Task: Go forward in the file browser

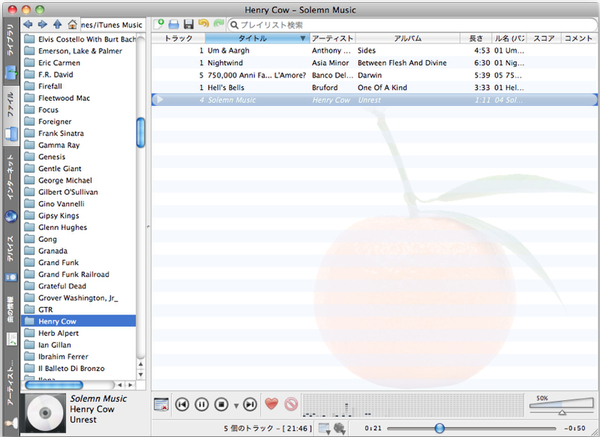Action: tap(42, 25)
